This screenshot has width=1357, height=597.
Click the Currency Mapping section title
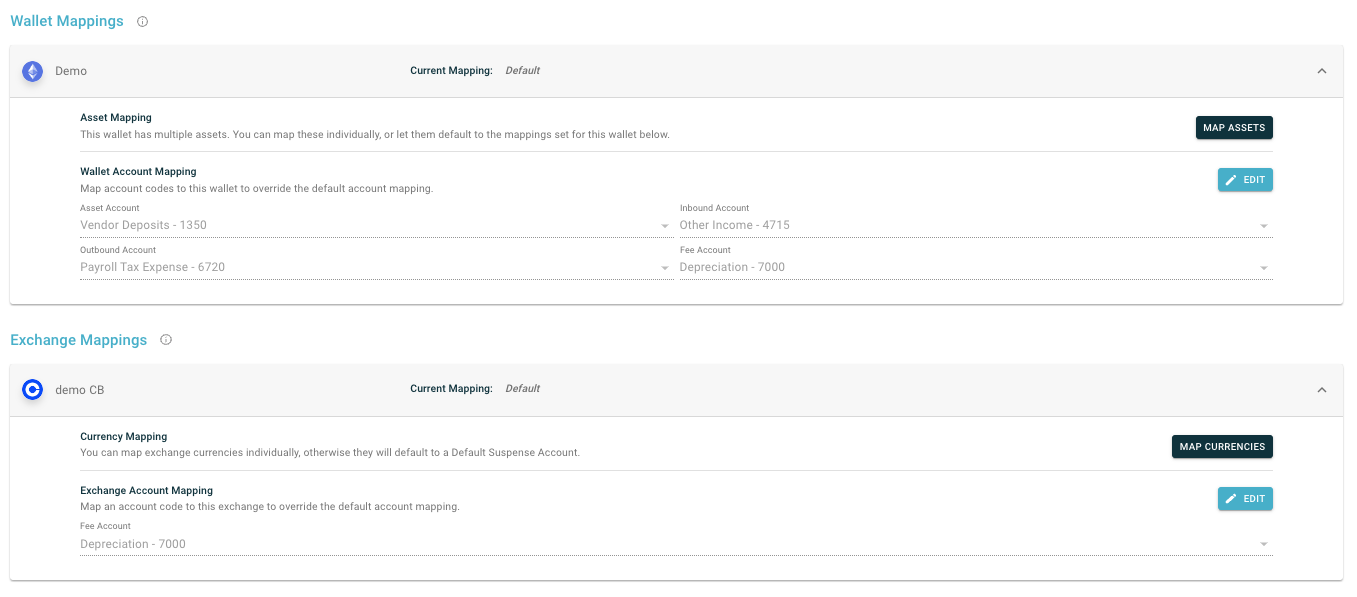[123, 437]
